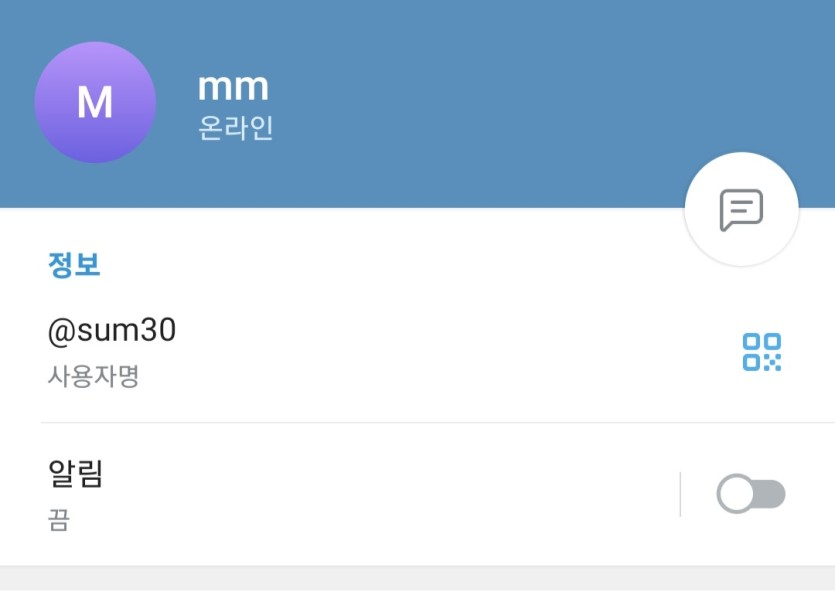Image resolution: width=835 pixels, height=609 pixels.
Task: Tap the 사용자명 label
Action: pyautogui.click(x=93, y=376)
